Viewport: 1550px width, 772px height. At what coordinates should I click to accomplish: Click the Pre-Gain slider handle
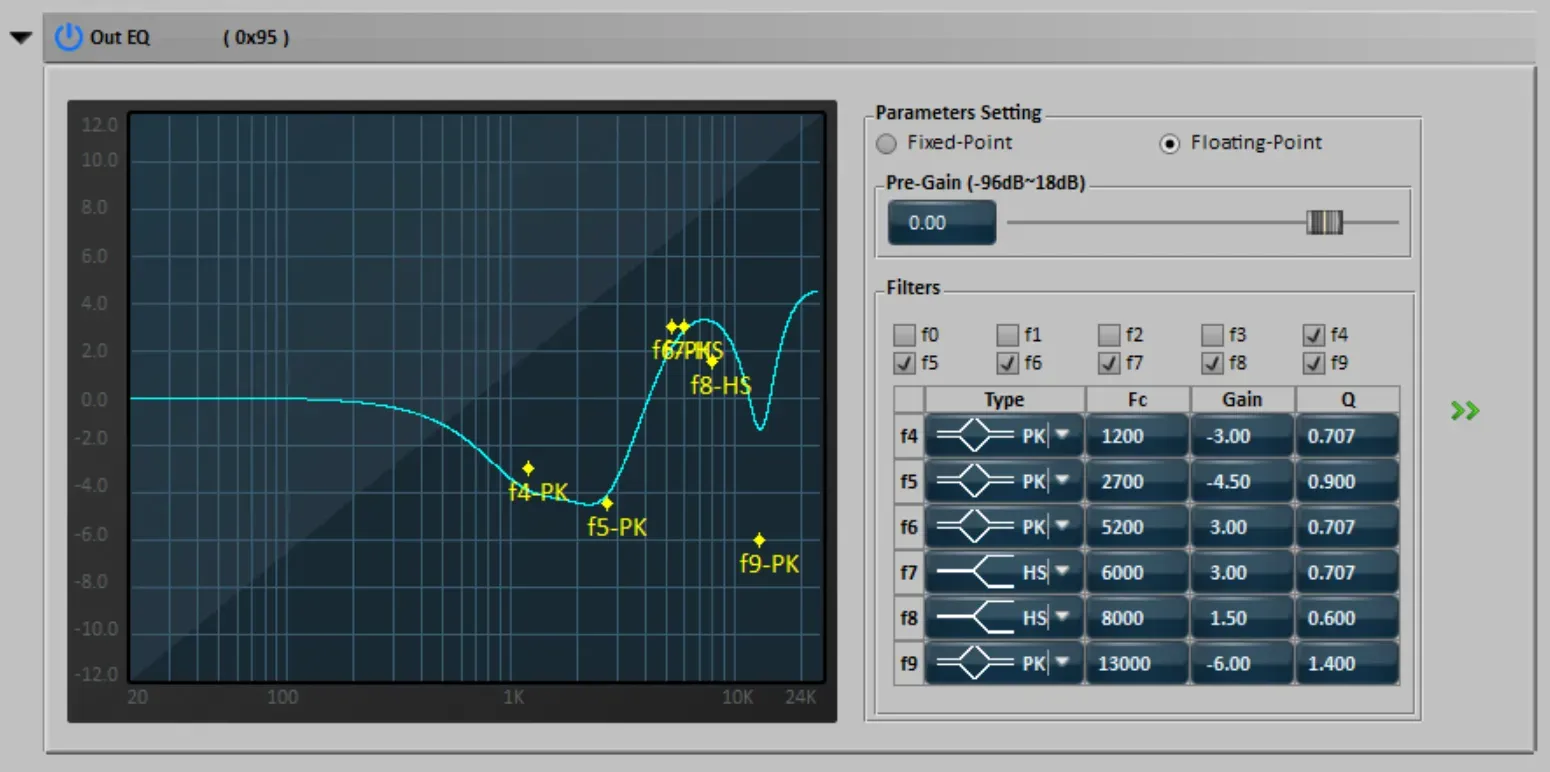click(1325, 222)
